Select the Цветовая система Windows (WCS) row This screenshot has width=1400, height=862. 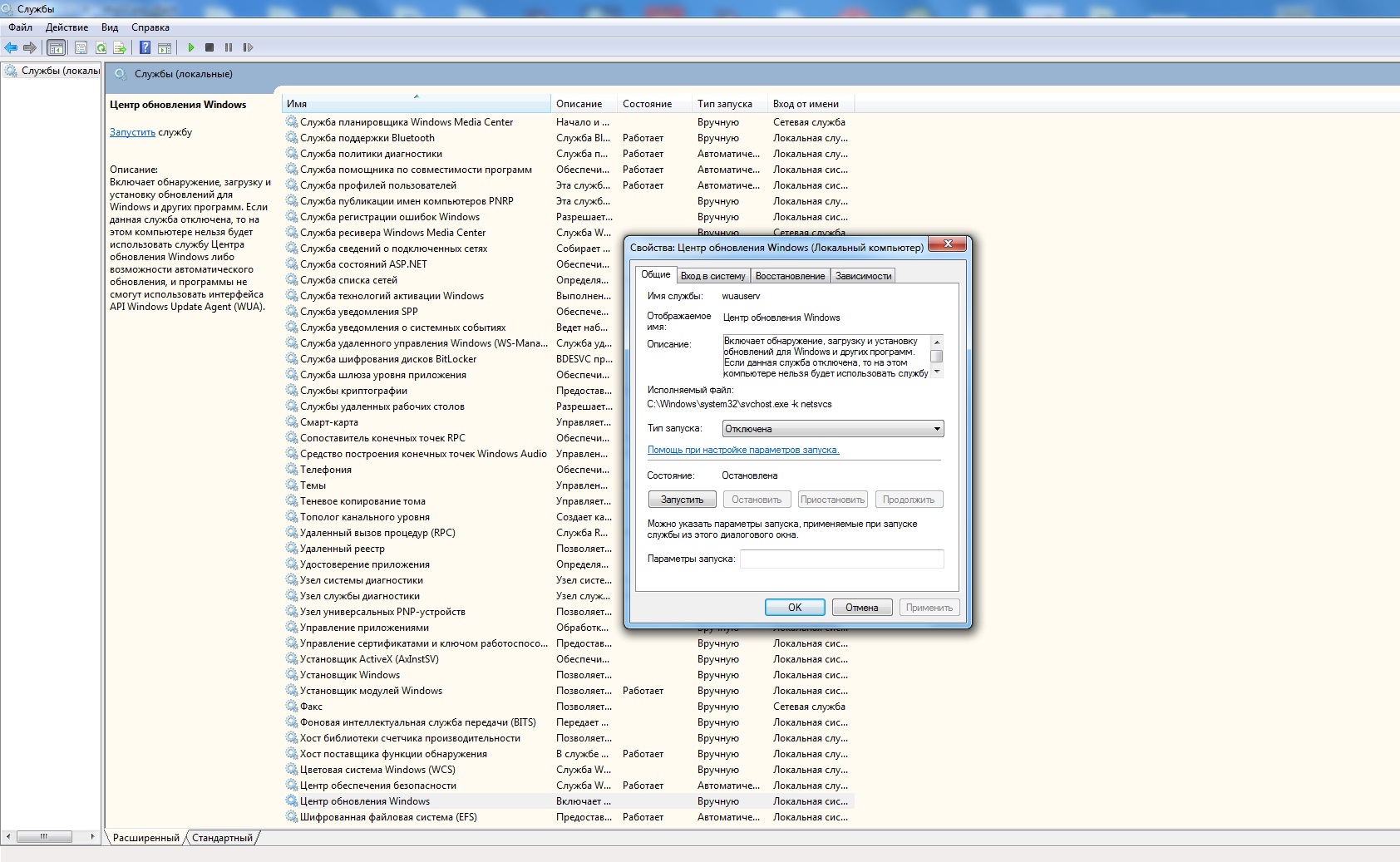tap(569, 770)
